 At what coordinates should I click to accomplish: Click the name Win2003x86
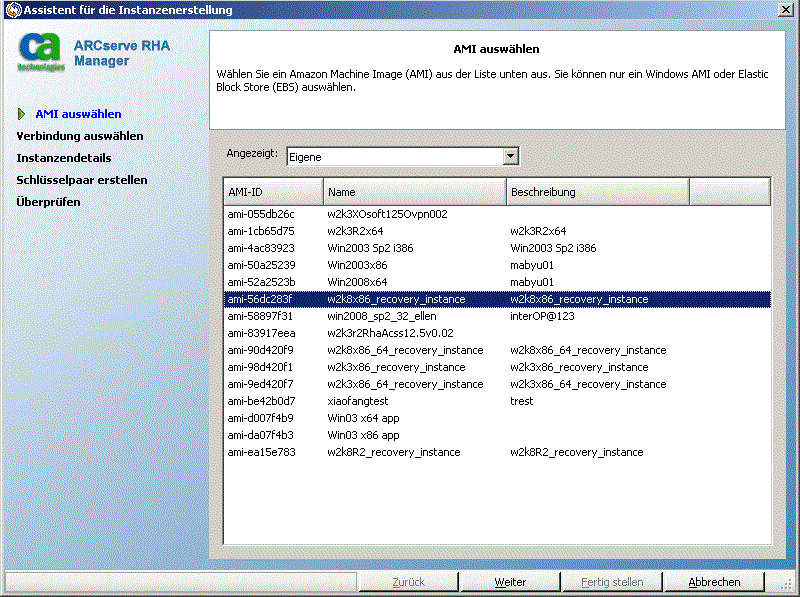[357, 265]
